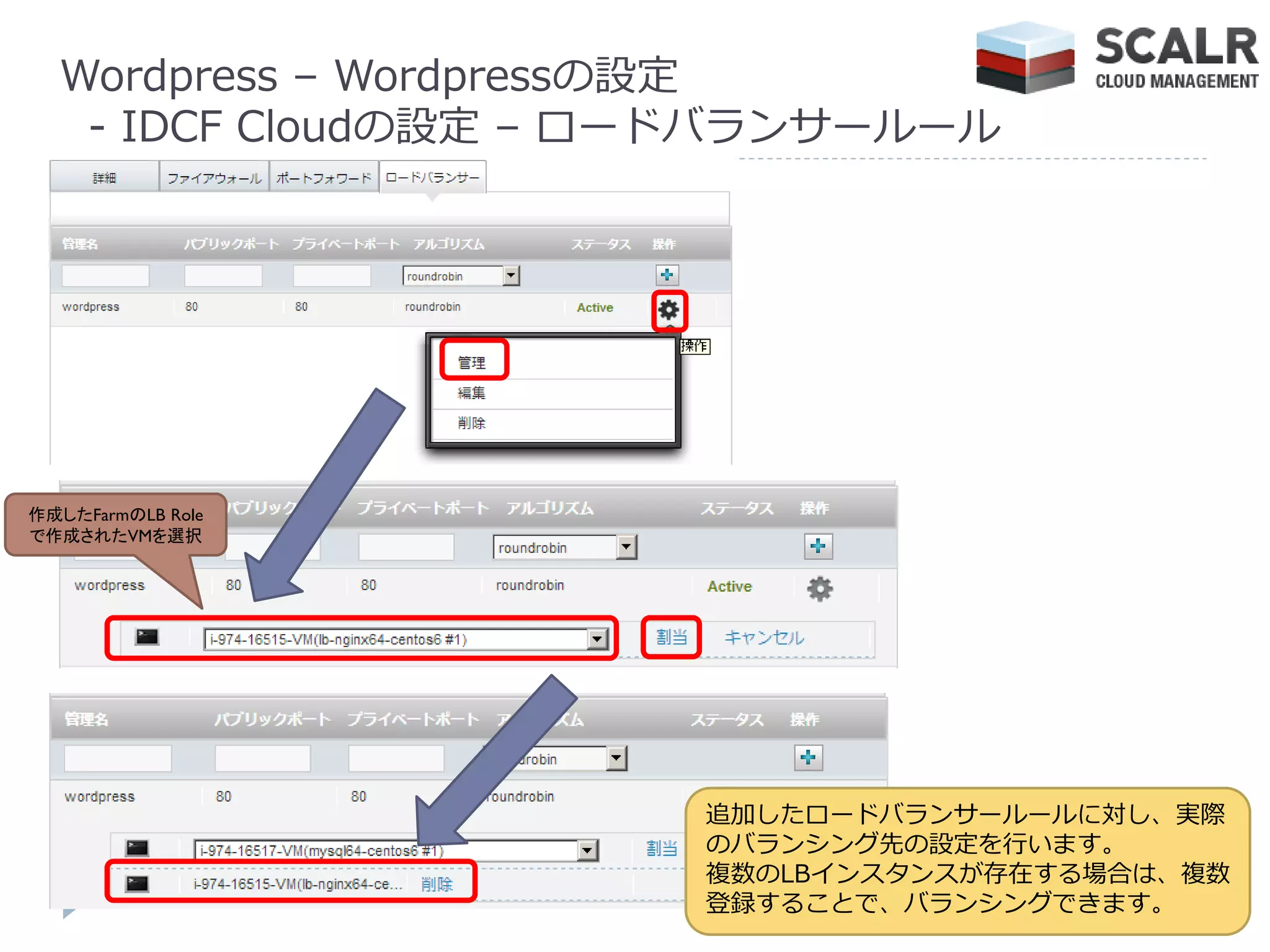The height and width of the screenshot is (952, 1270).
Task: Switch to the ファイアウォール tab
Action: [214, 178]
